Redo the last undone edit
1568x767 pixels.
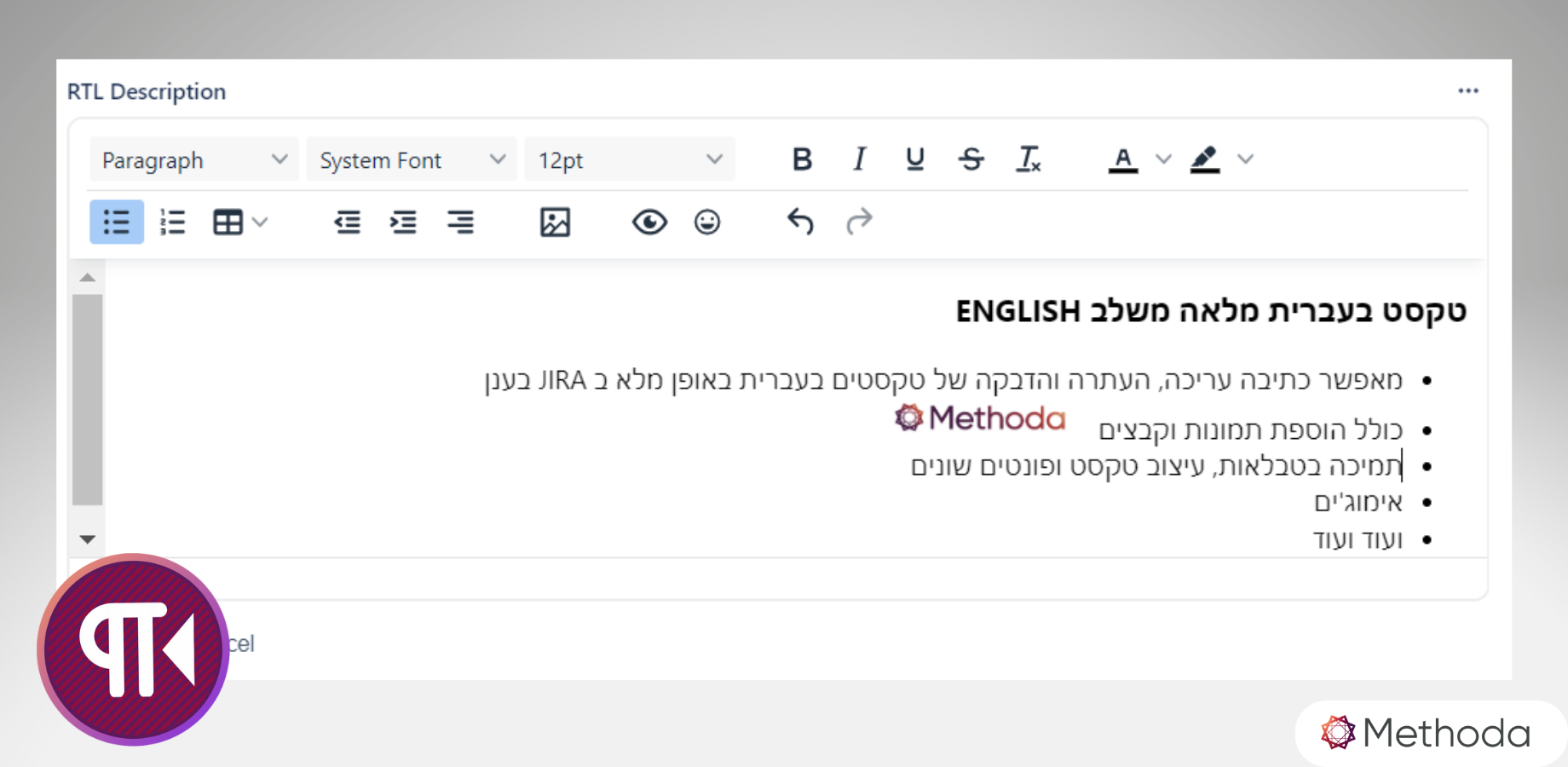click(x=859, y=222)
